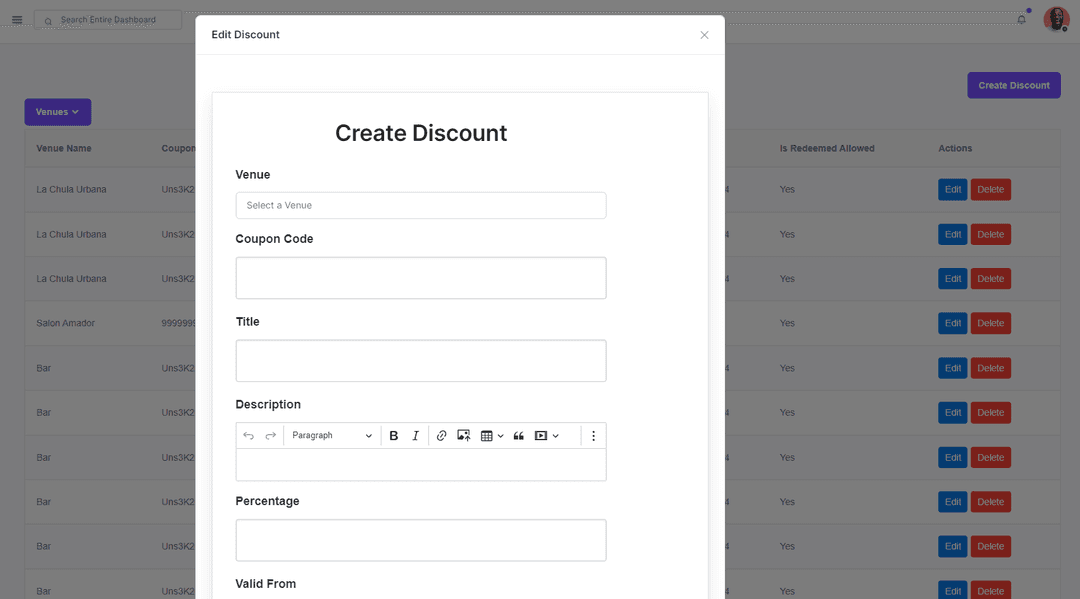
Task: Click the Description label
Action: [268, 404]
